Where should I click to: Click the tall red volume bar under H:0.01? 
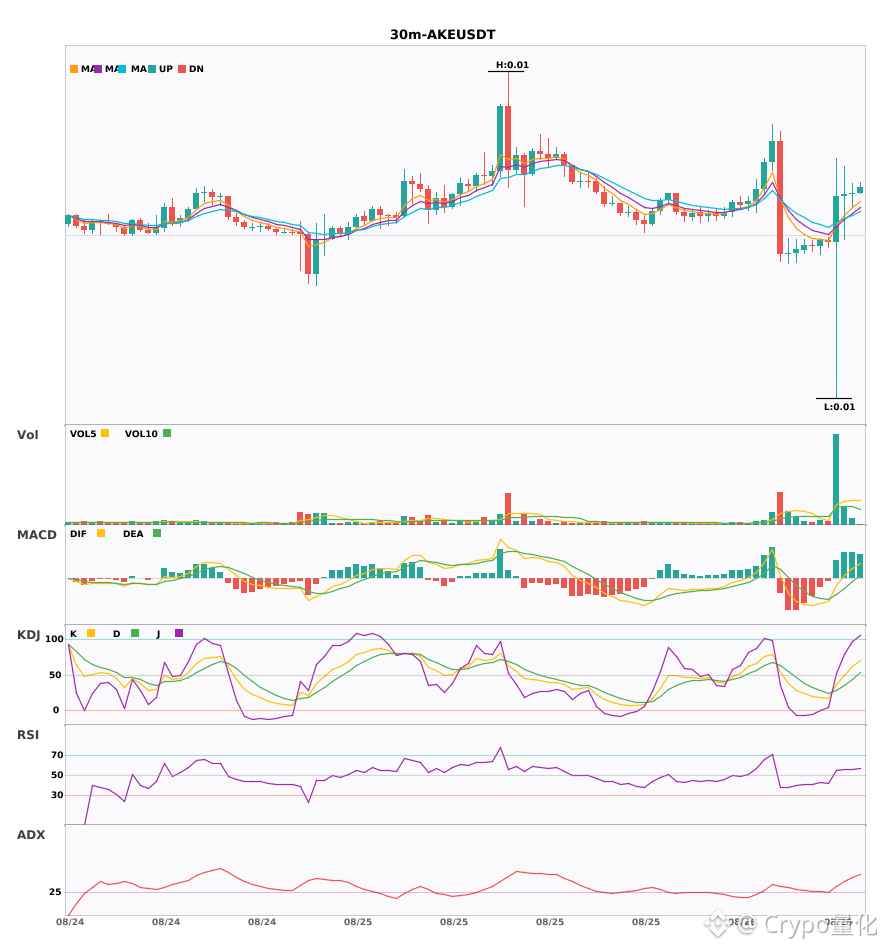[508, 508]
